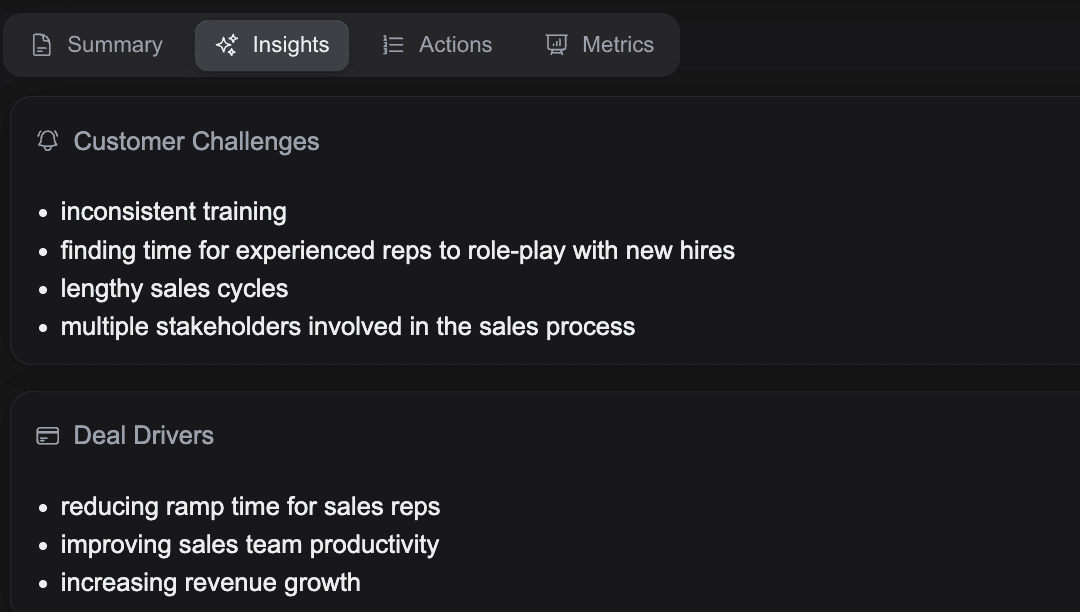Click the Summary document icon
Image resolution: width=1080 pixels, height=612 pixels.
click(41, 44)
